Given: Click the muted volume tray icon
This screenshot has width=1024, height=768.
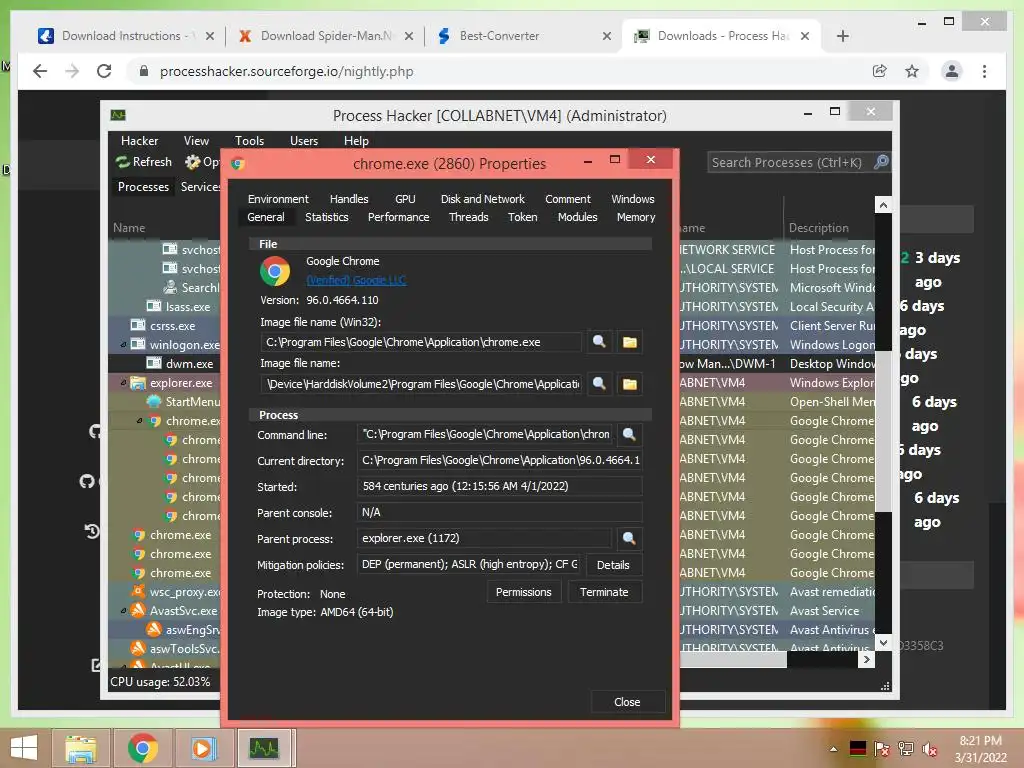Looking at the screenshot, I should (929, 749).
